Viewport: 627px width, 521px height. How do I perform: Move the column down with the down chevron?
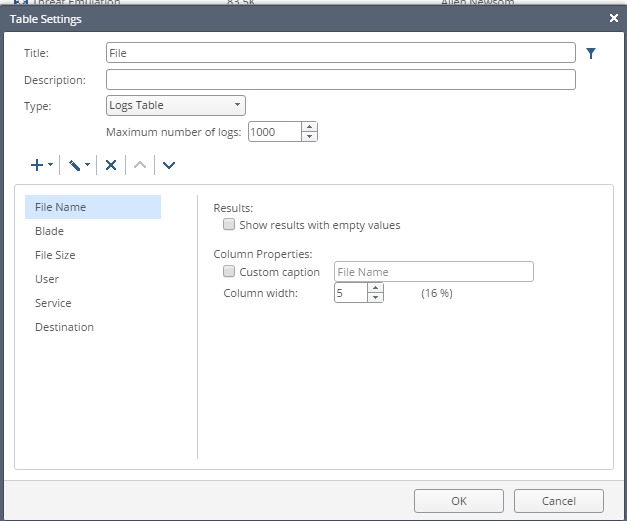coord(169,165)
